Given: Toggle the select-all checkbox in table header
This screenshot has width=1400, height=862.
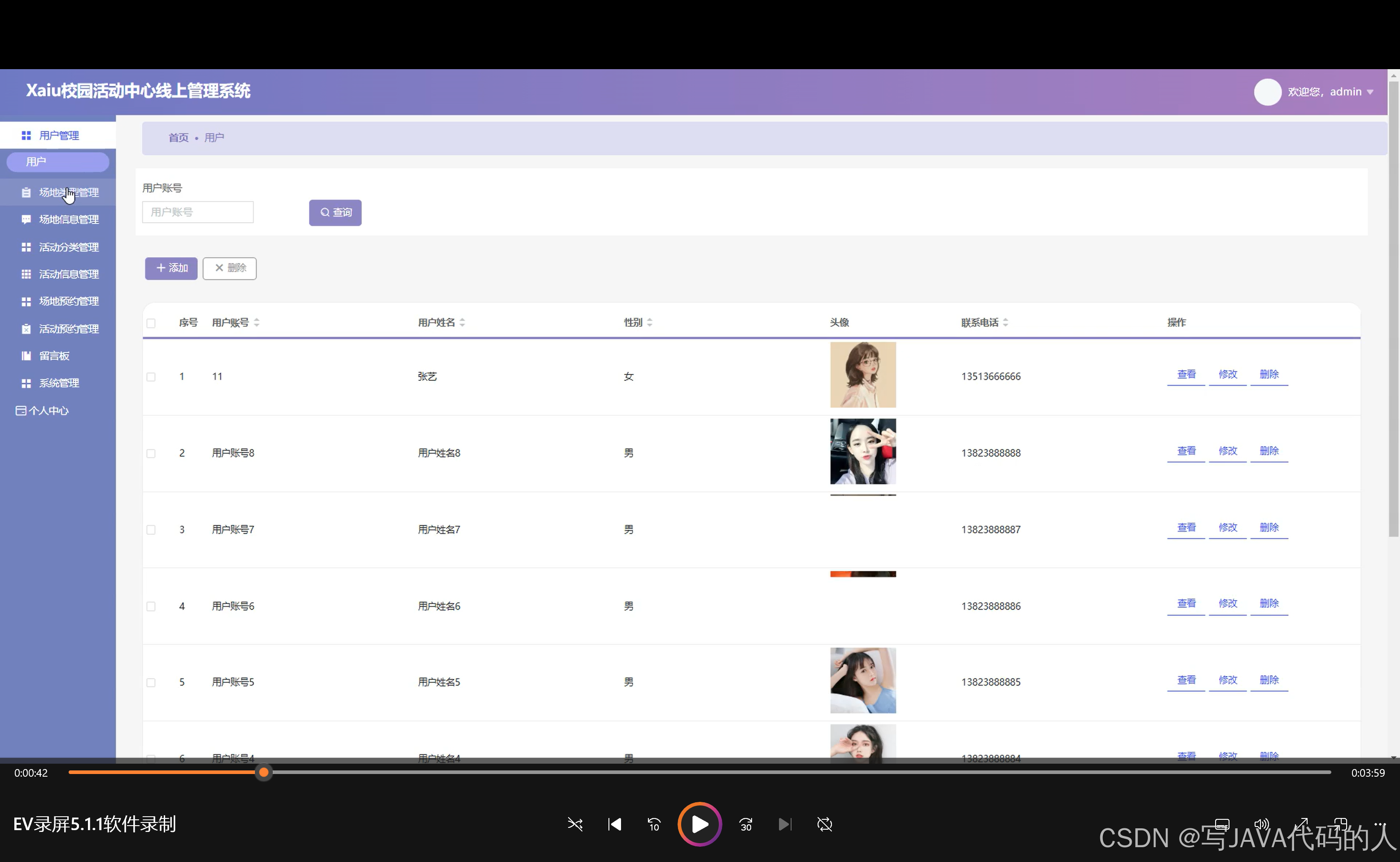Looking at the screenshot, I should pyautogui.click(x=151, y=323).
